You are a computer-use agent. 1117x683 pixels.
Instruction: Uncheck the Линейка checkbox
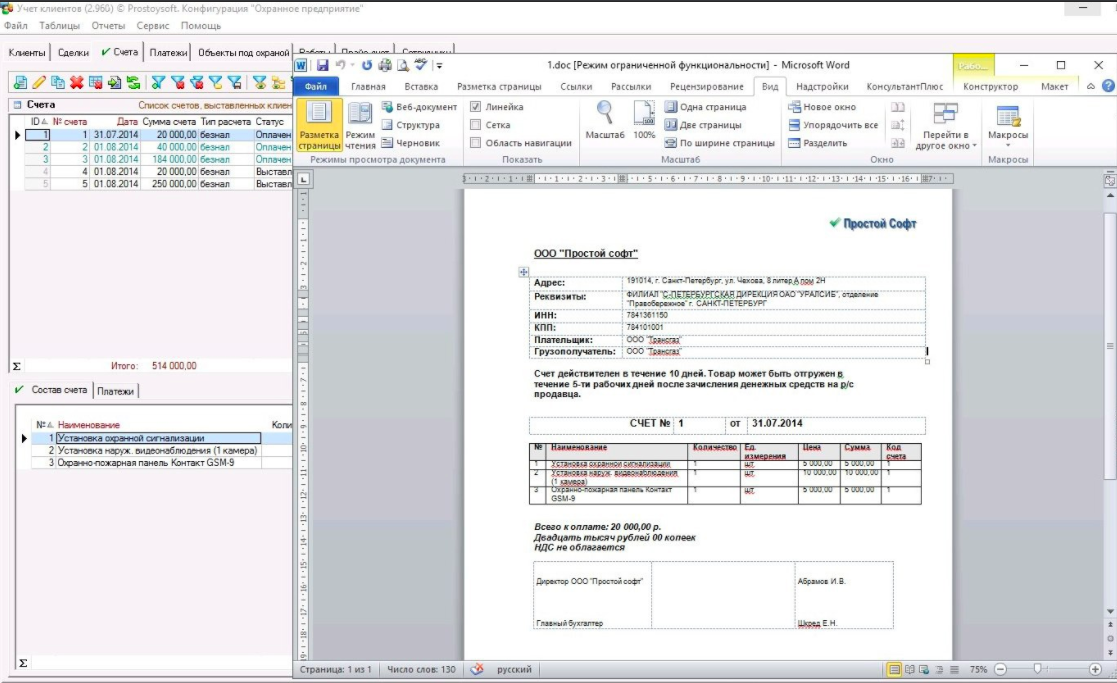pyautogui.click(x=477, y=107)
